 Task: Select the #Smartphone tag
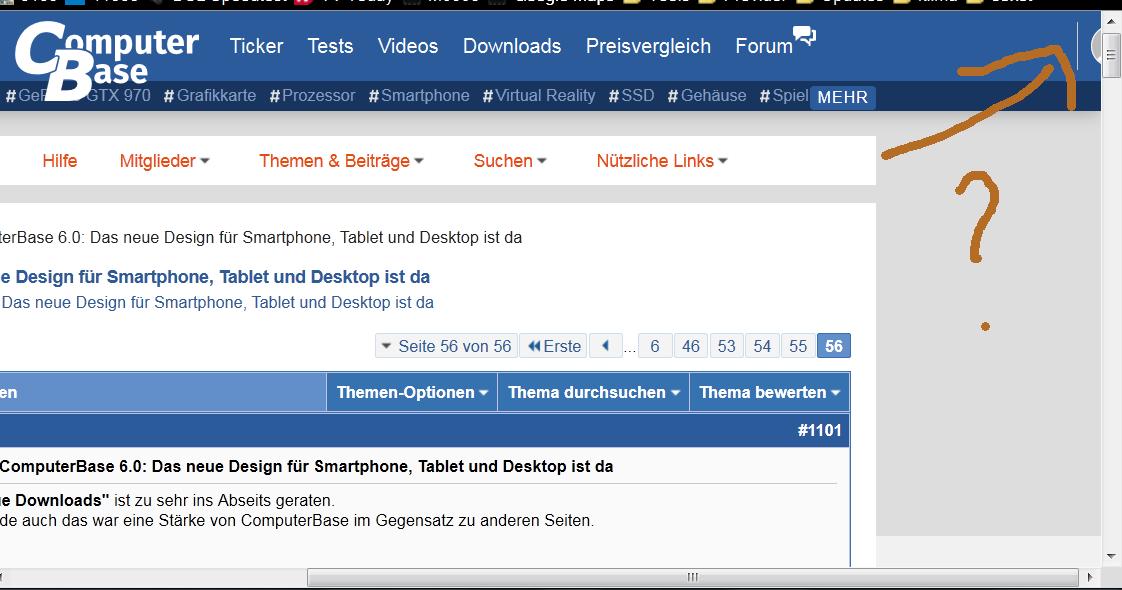[419, 96]
